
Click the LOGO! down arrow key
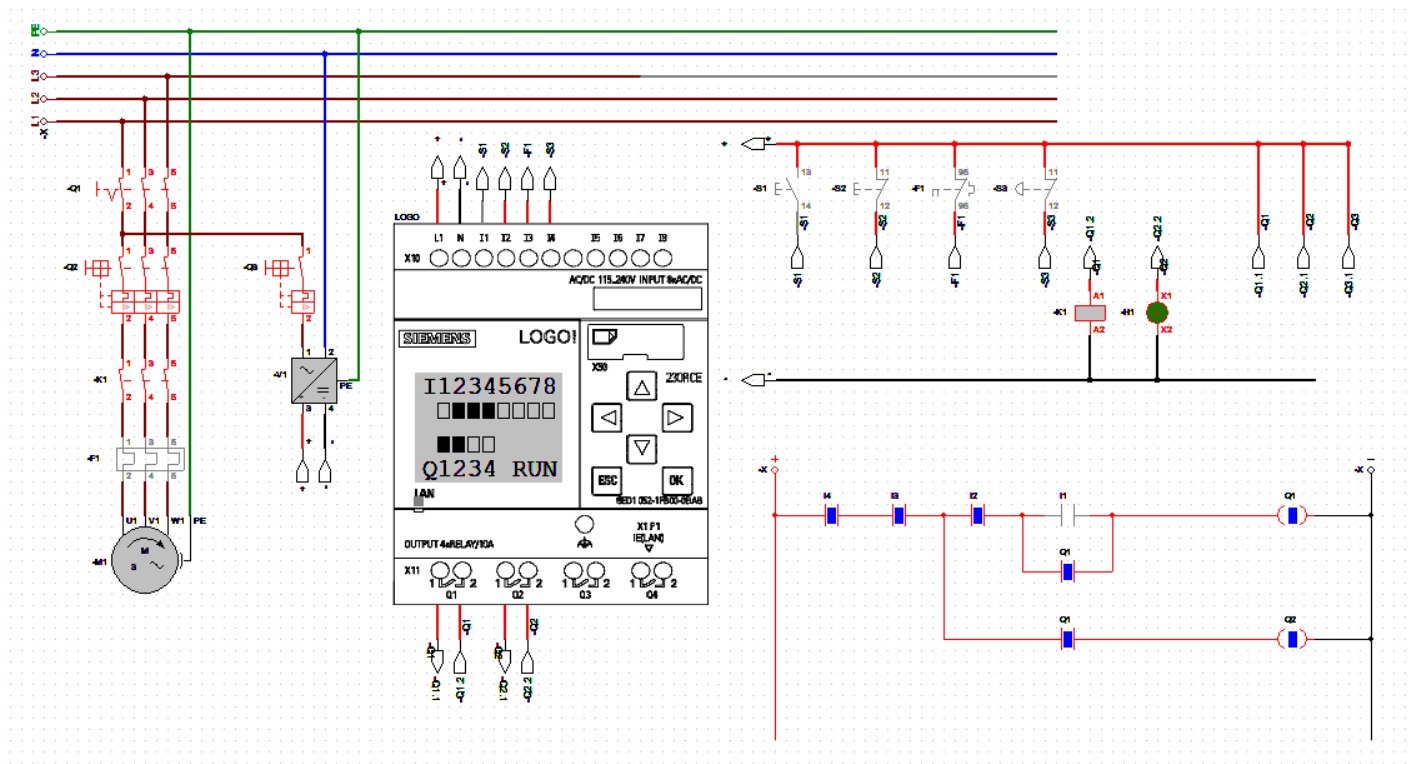coord(643,448)
